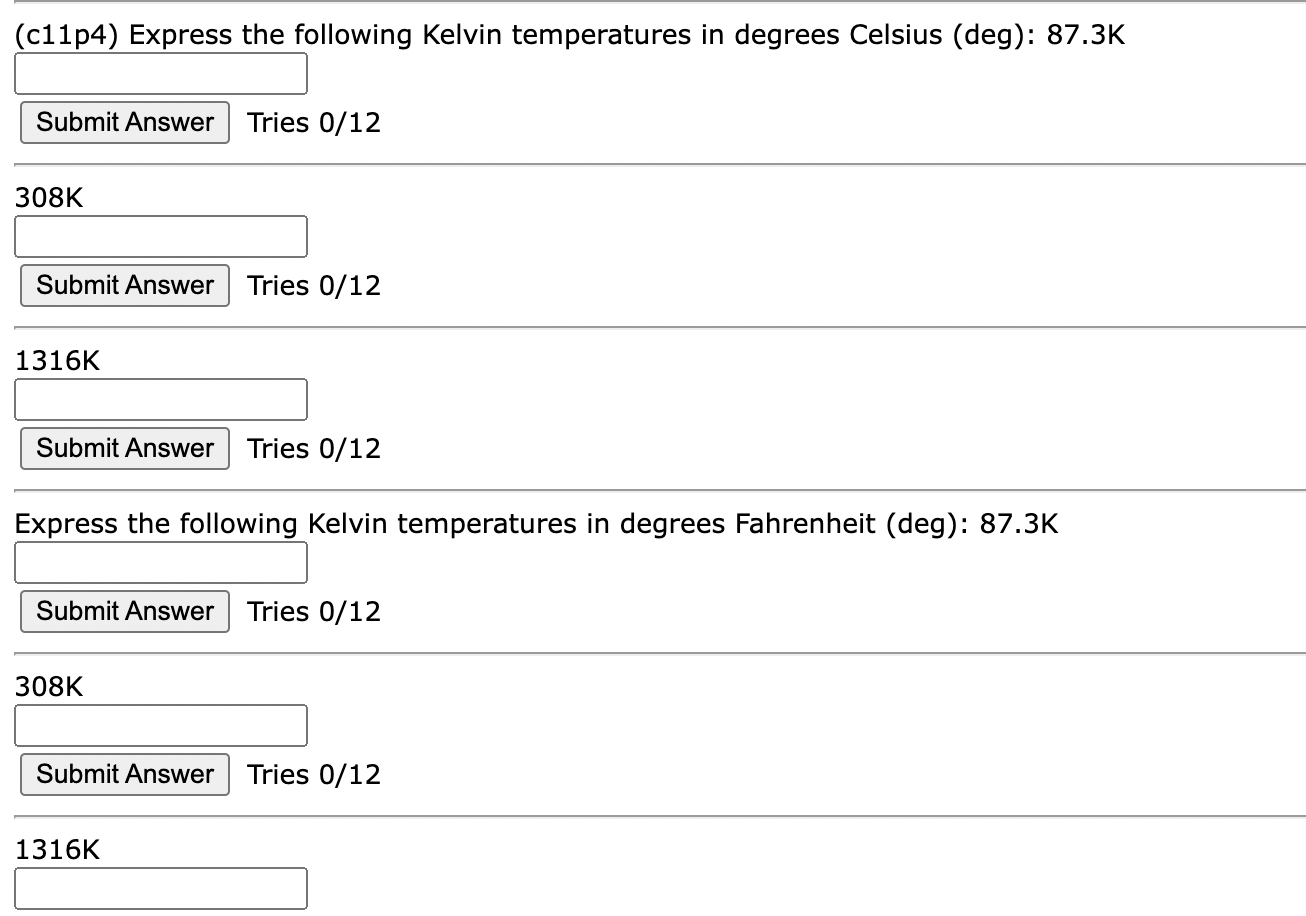The height and width of the screenshot is (916, 1306).
Task: Click the last Submit Answer button visible
Action: click(x=124, y=774)
